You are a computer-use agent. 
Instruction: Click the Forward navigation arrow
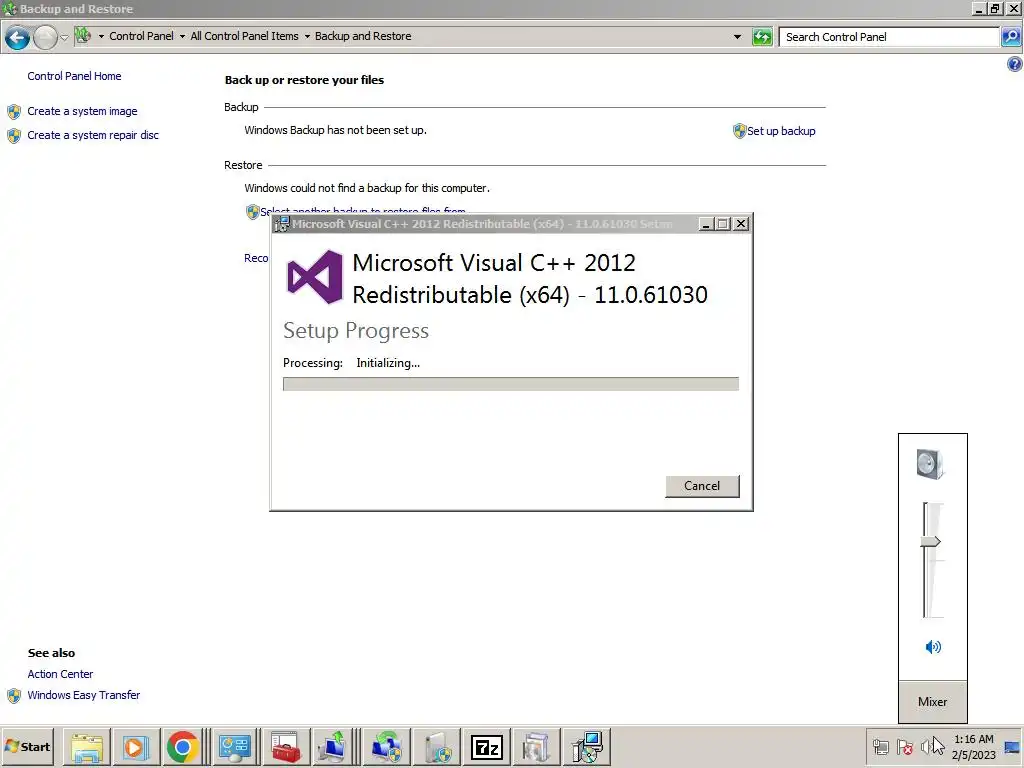pos(45,37)
